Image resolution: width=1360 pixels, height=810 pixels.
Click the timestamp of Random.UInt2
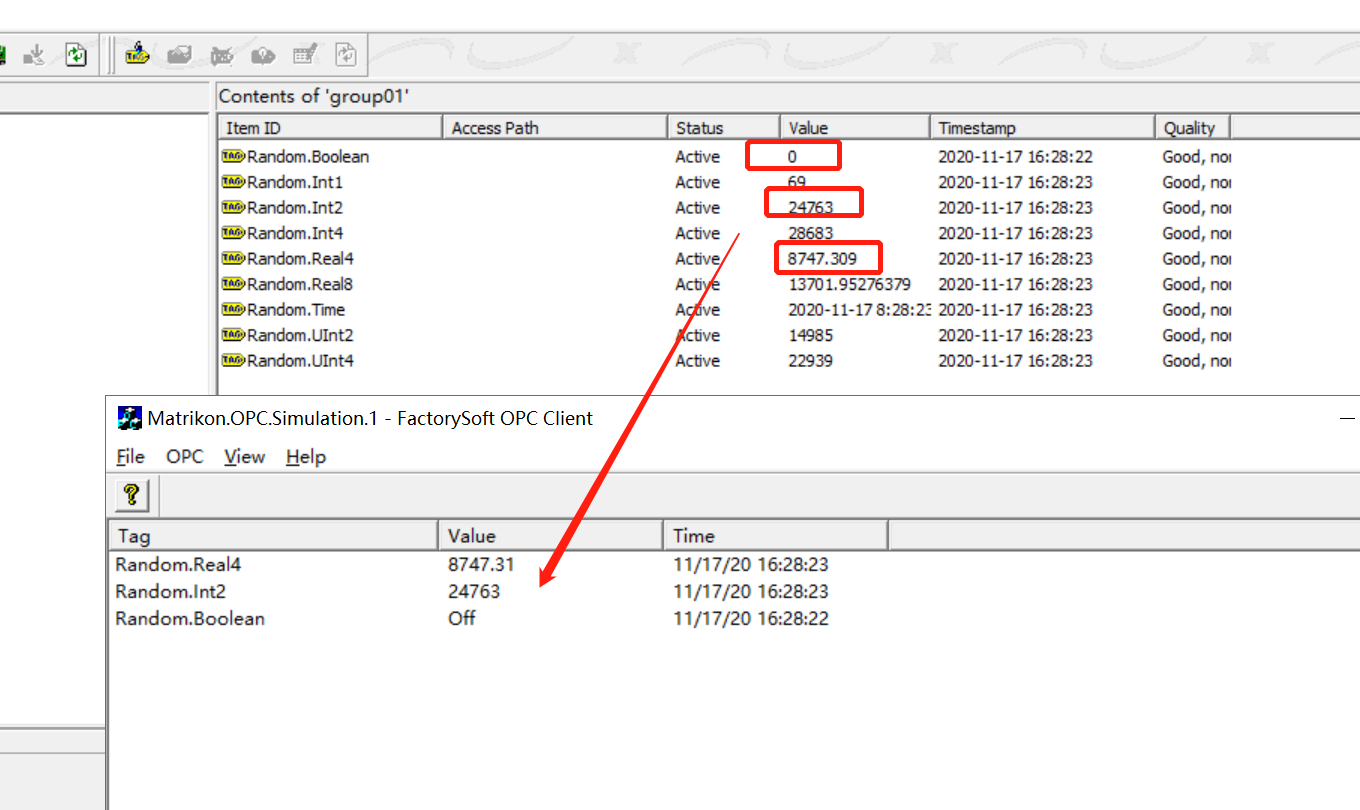1015,335
